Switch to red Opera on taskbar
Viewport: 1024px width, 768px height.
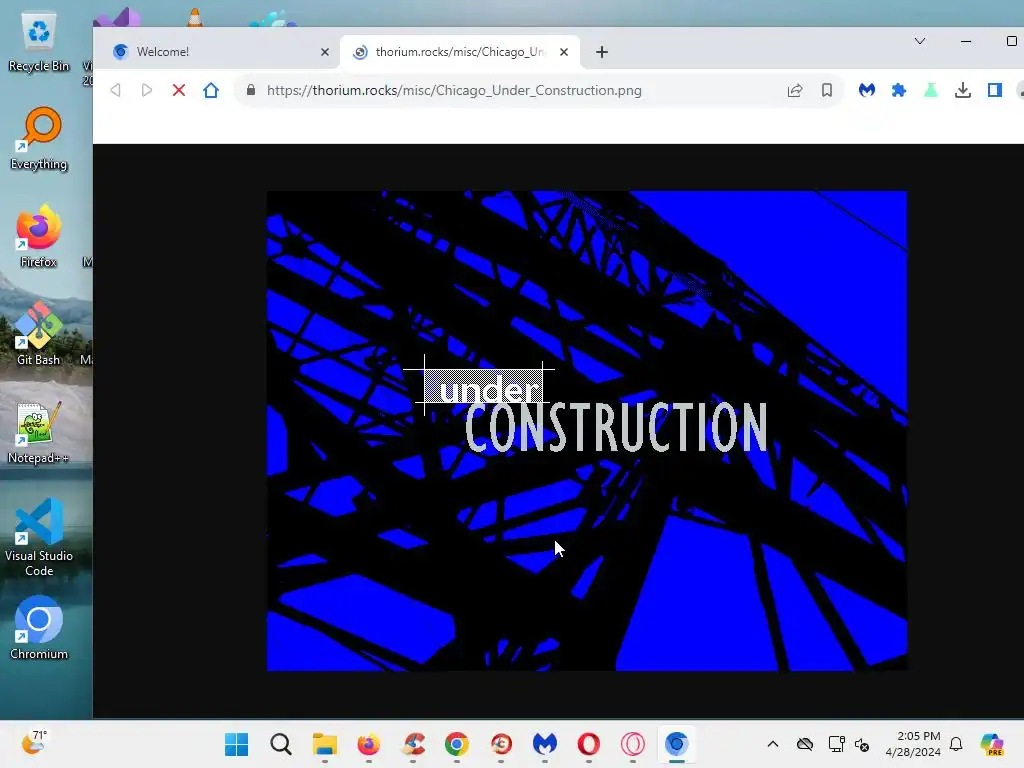(x=588, y=744)
